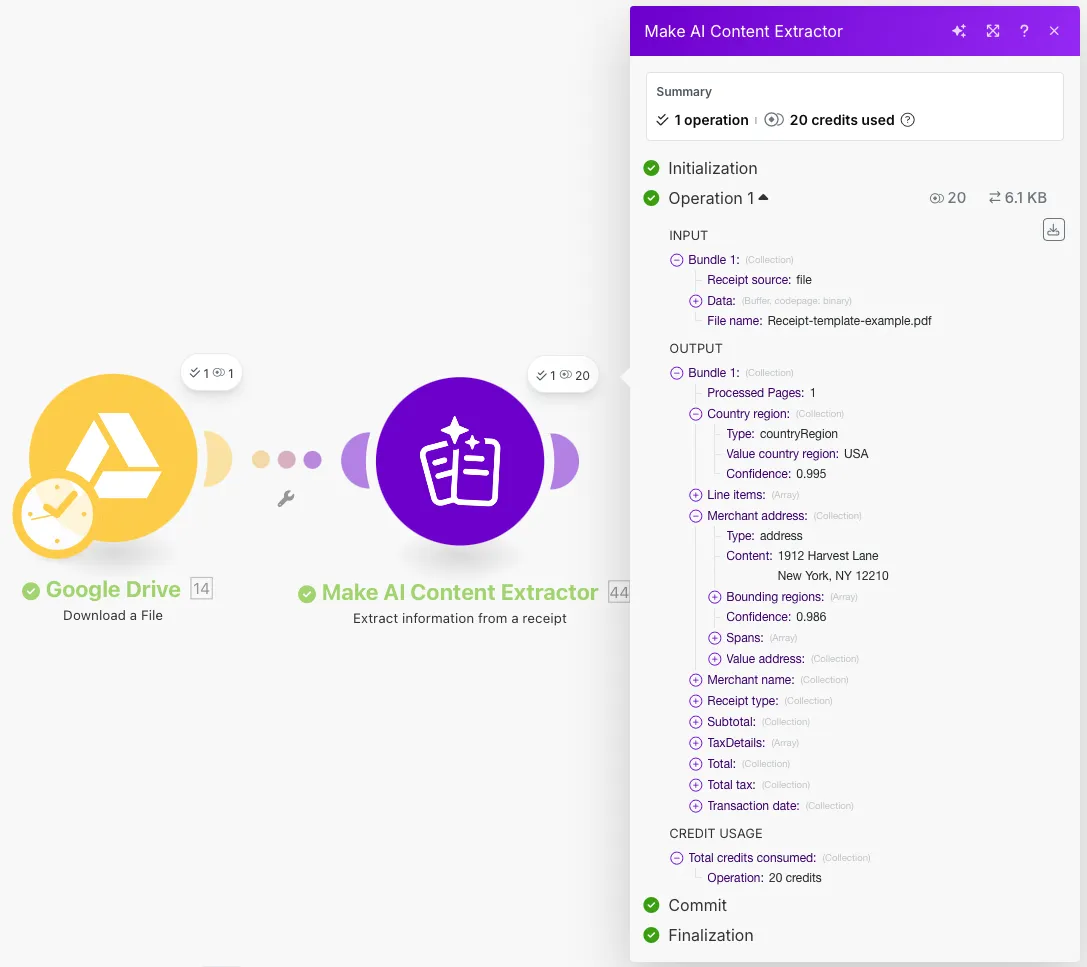This screenshot has height=967, width=1087.
Task: Expand the Spans array
Action: click(x=714, y=638)
